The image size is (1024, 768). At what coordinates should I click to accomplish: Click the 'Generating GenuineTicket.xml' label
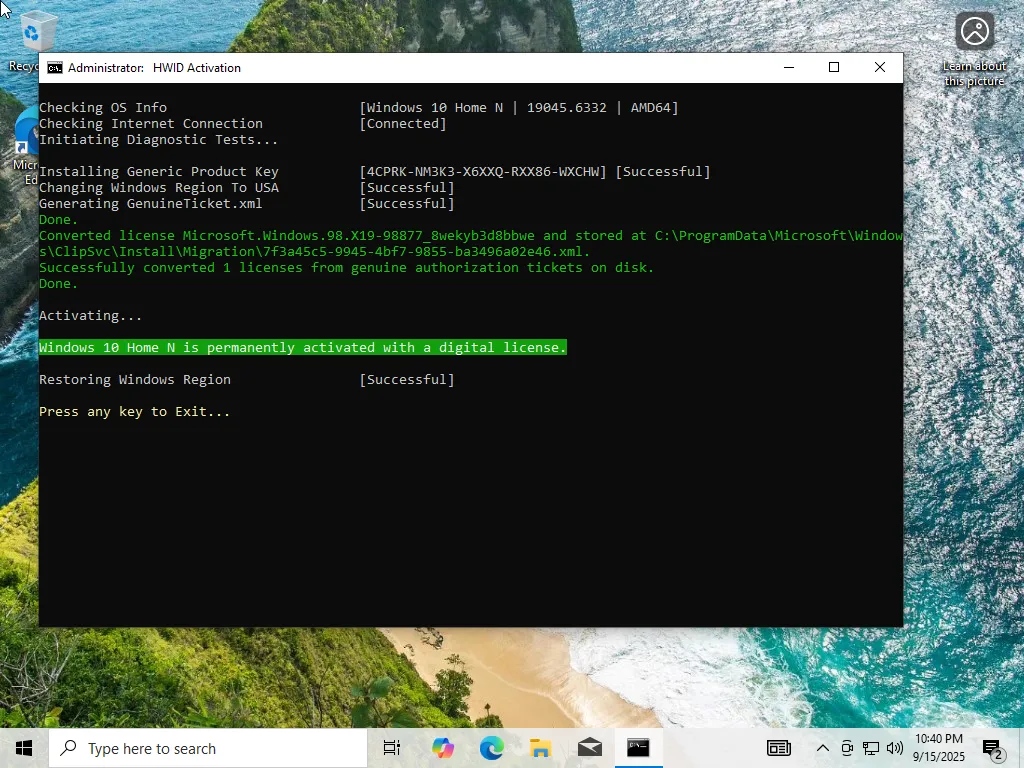(151, 204)
